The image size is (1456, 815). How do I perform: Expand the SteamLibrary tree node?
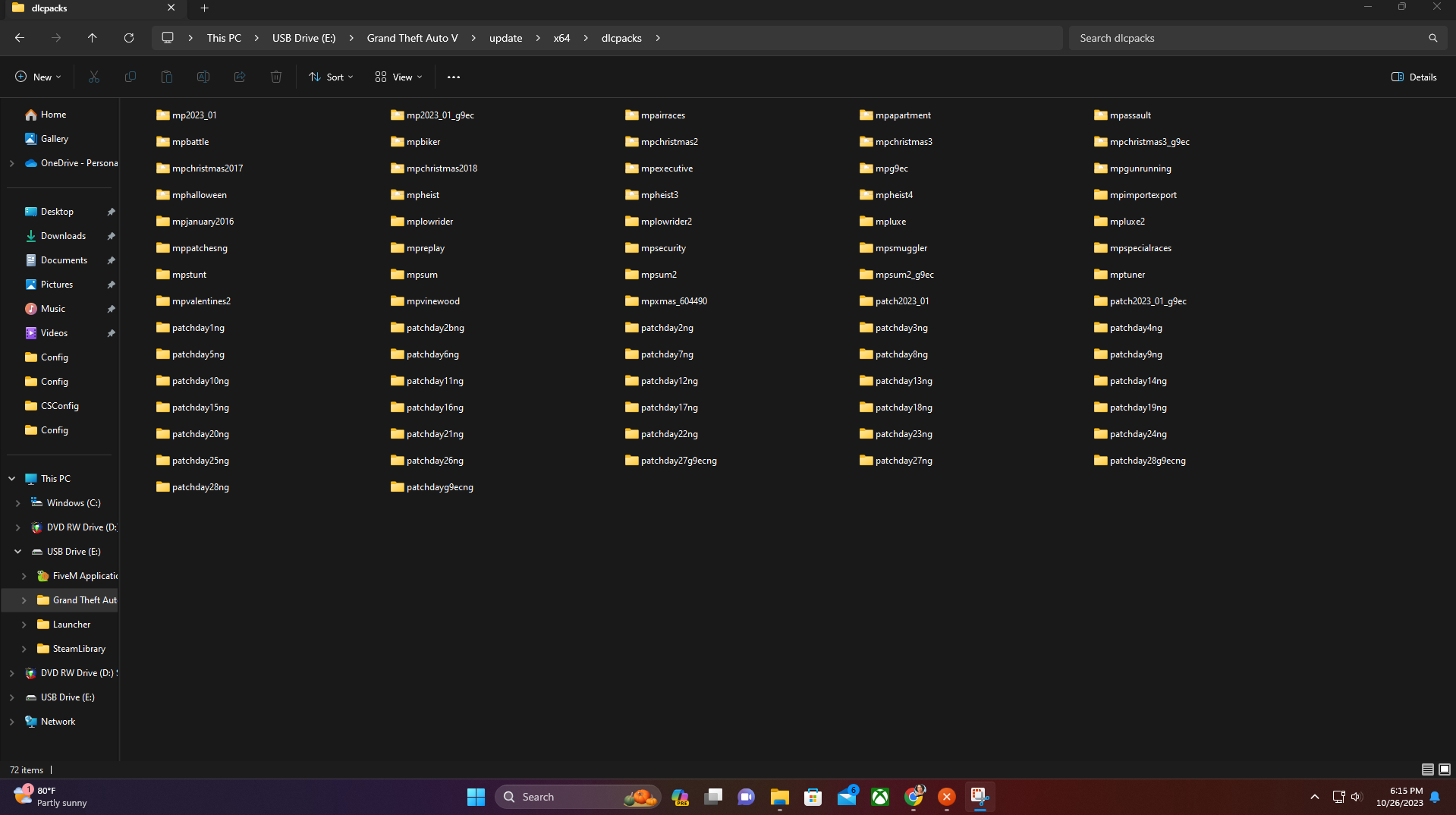pos(24,649)
